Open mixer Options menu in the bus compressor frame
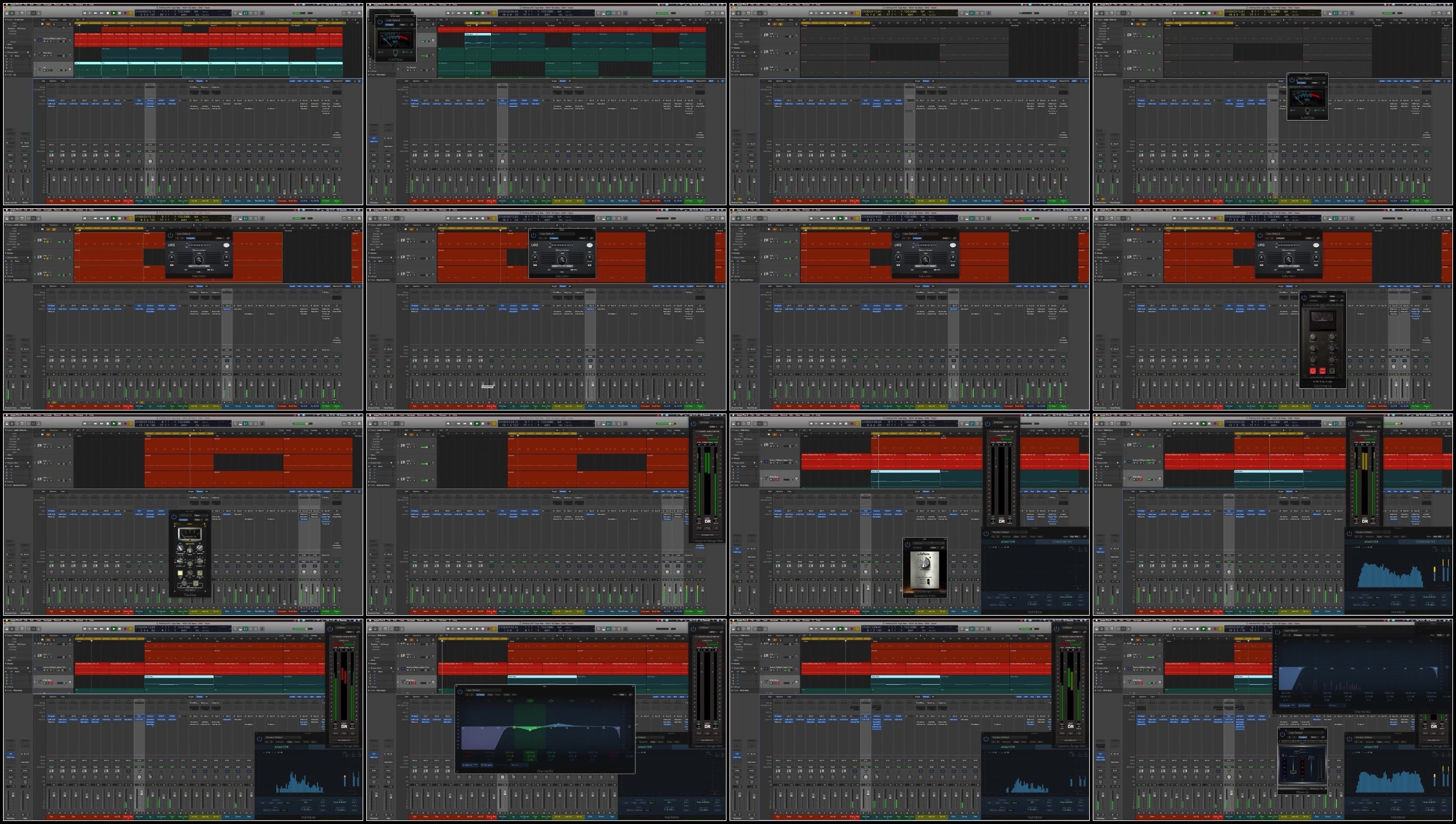This screenshot has width=1456, height=824. pyautogui.click(x=1143, y=286)
